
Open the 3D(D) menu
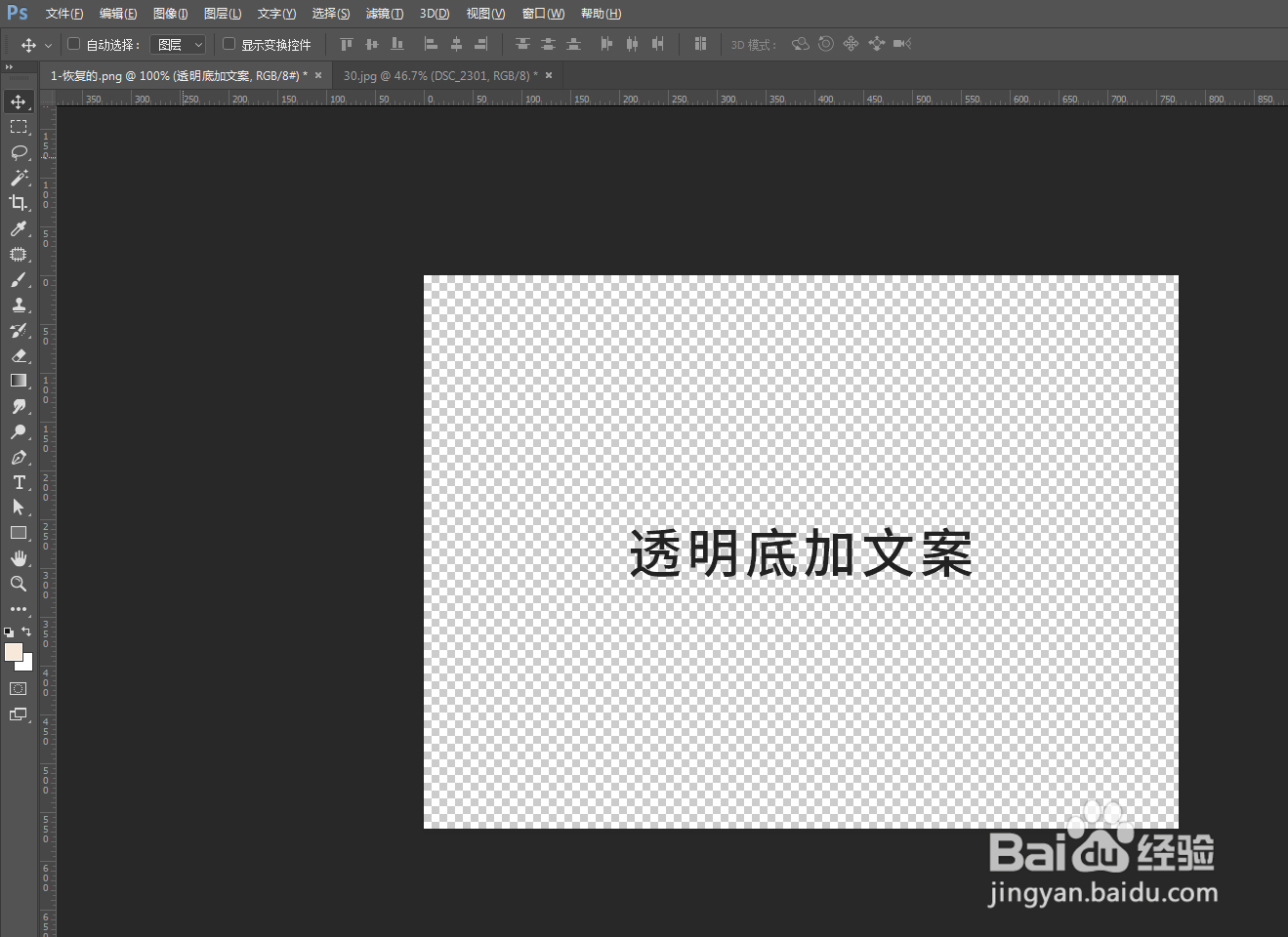pos(435,14)
